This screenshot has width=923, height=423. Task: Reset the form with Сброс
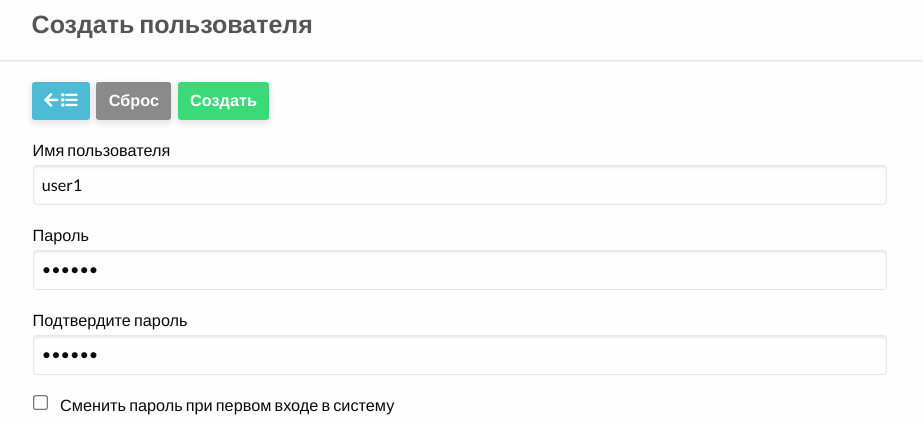(134, 101)
